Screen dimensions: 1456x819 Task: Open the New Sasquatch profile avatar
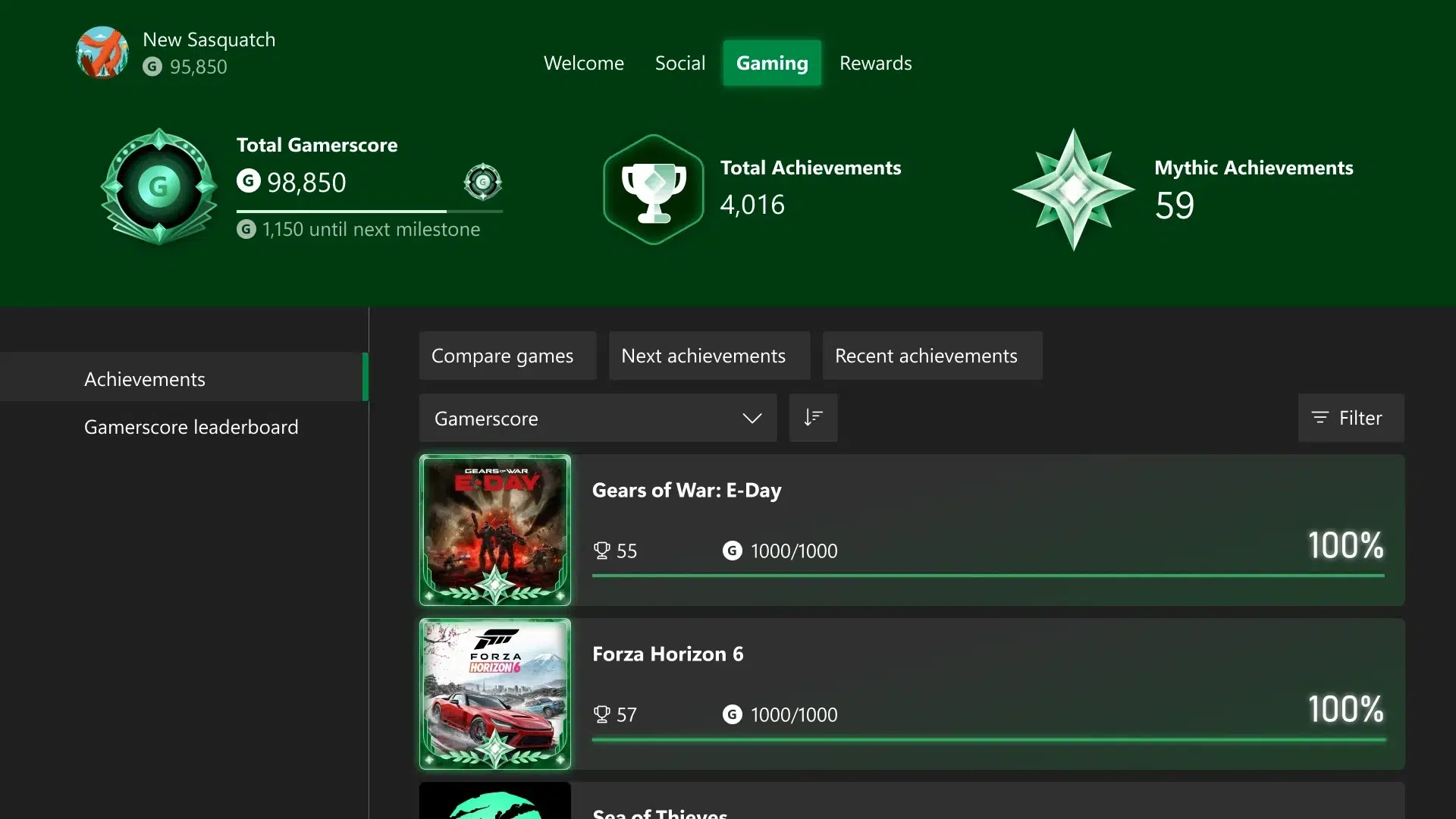click(102, 52)
